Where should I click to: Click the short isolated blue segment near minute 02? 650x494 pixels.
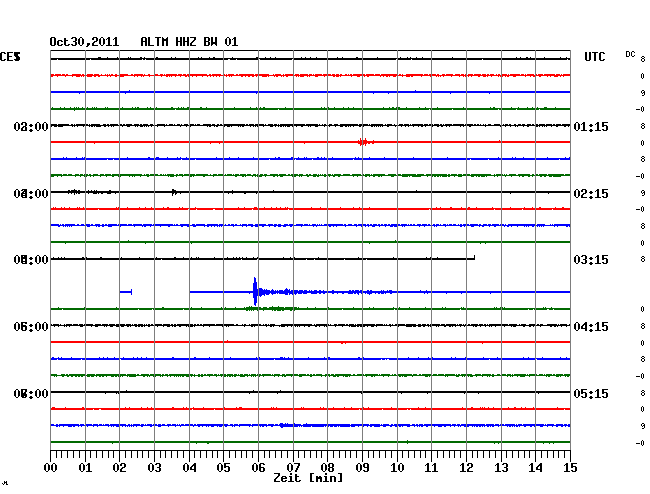tap(126, 292)
